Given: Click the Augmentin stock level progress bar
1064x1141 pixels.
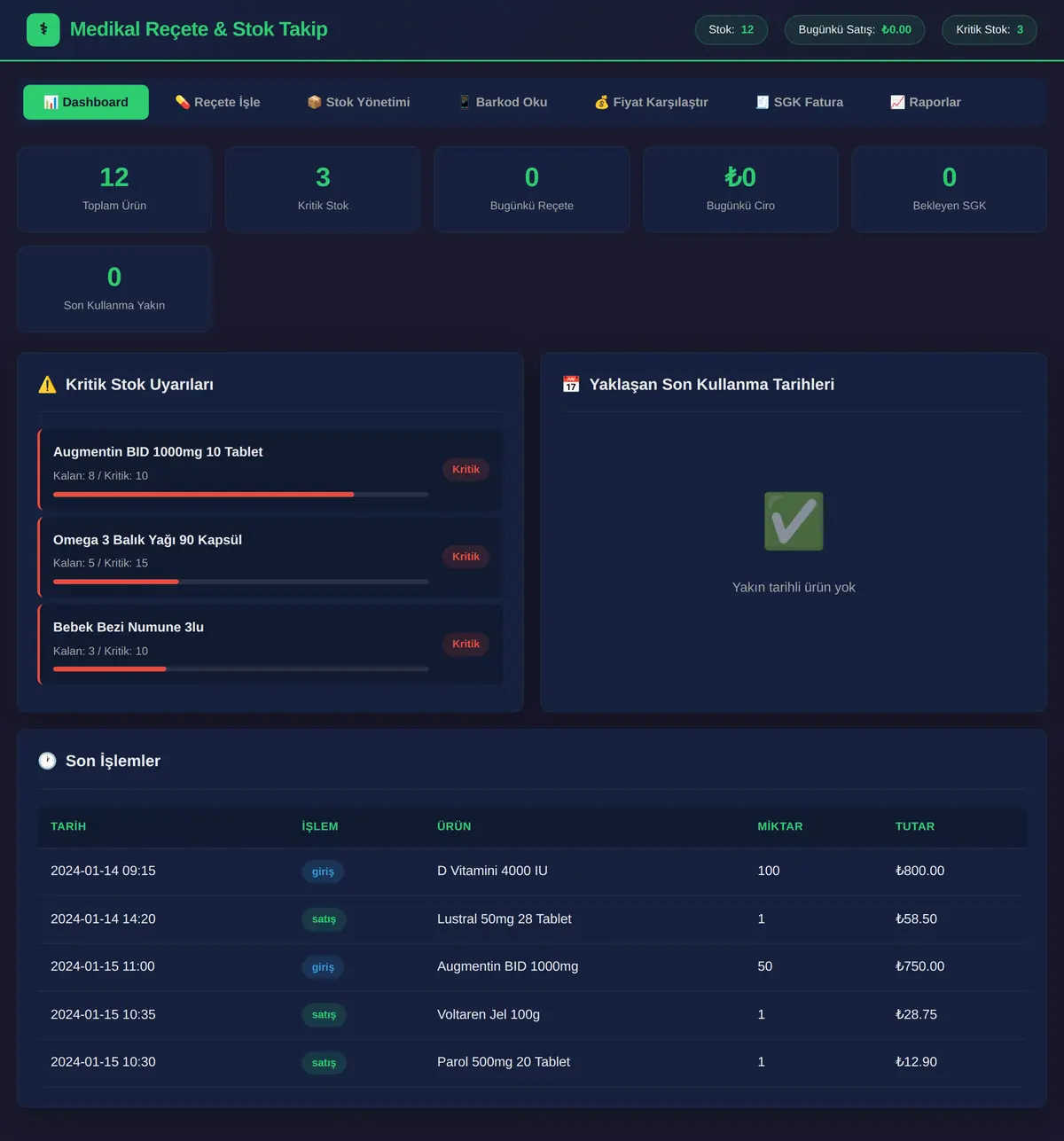Looking at the screenshot, I should (240, 495).
